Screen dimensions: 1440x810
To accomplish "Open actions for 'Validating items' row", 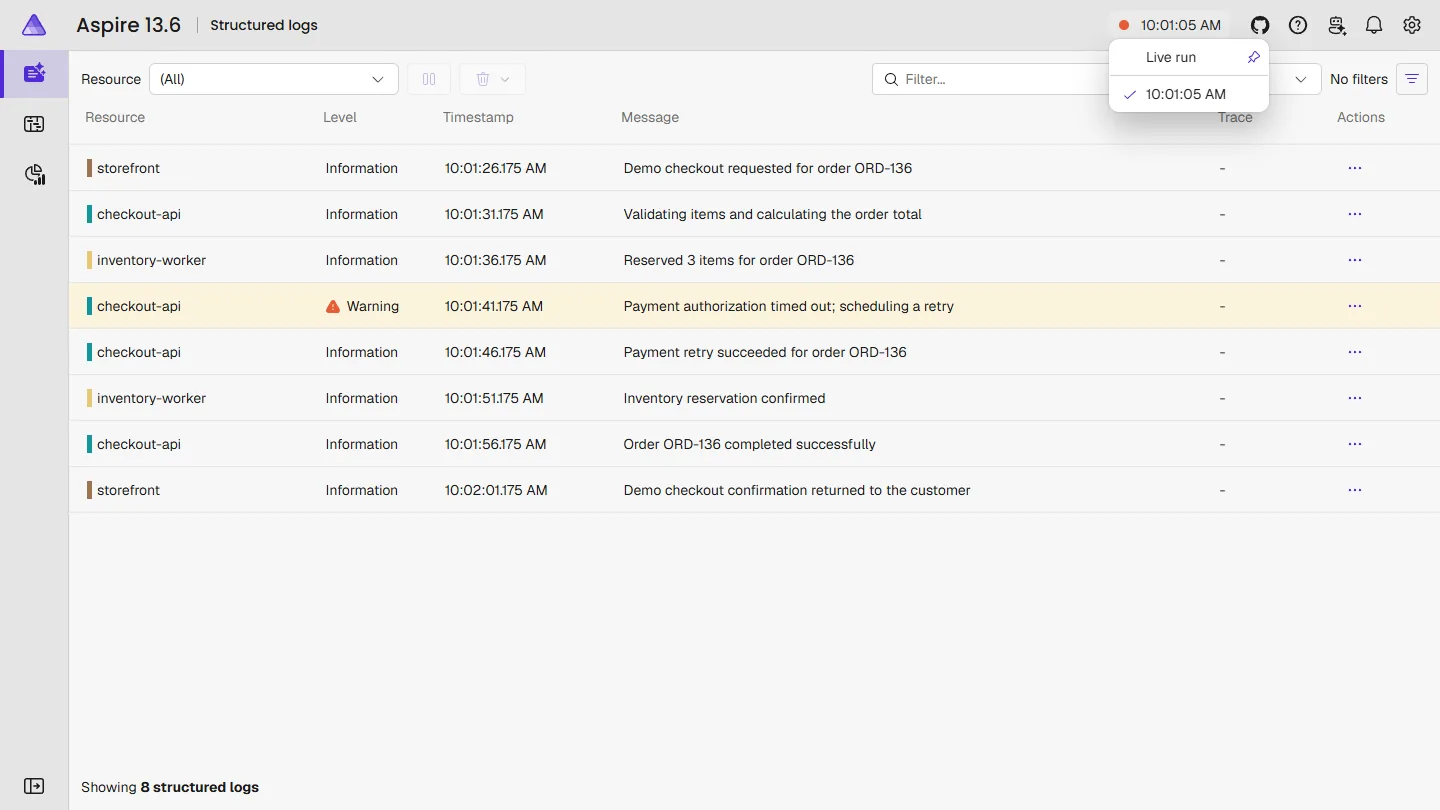I will pyautogui.click(x=1355, y=214).
